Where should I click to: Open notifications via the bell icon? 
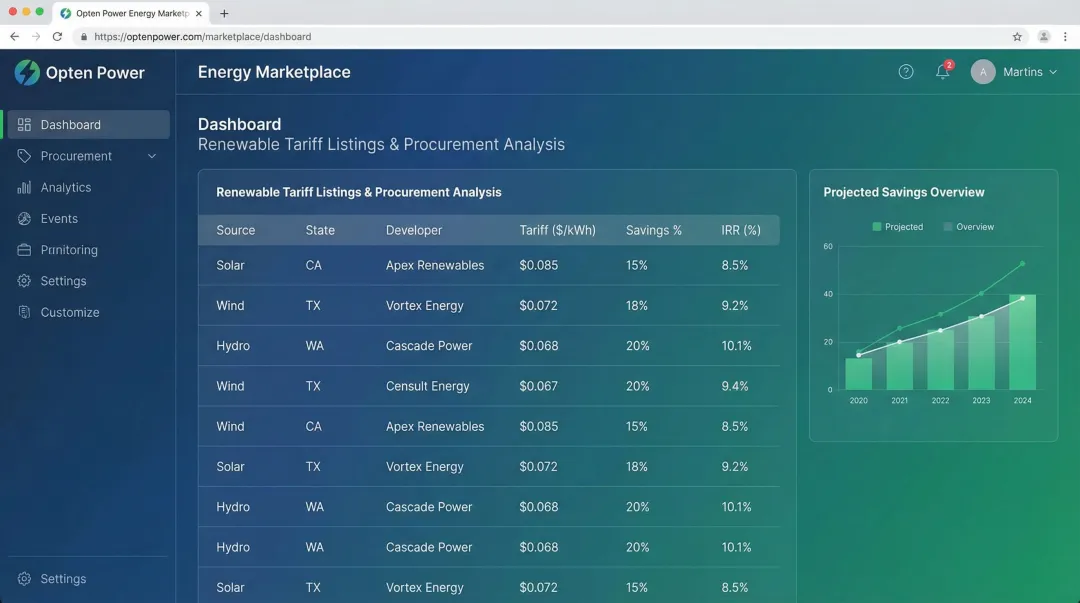941,72
